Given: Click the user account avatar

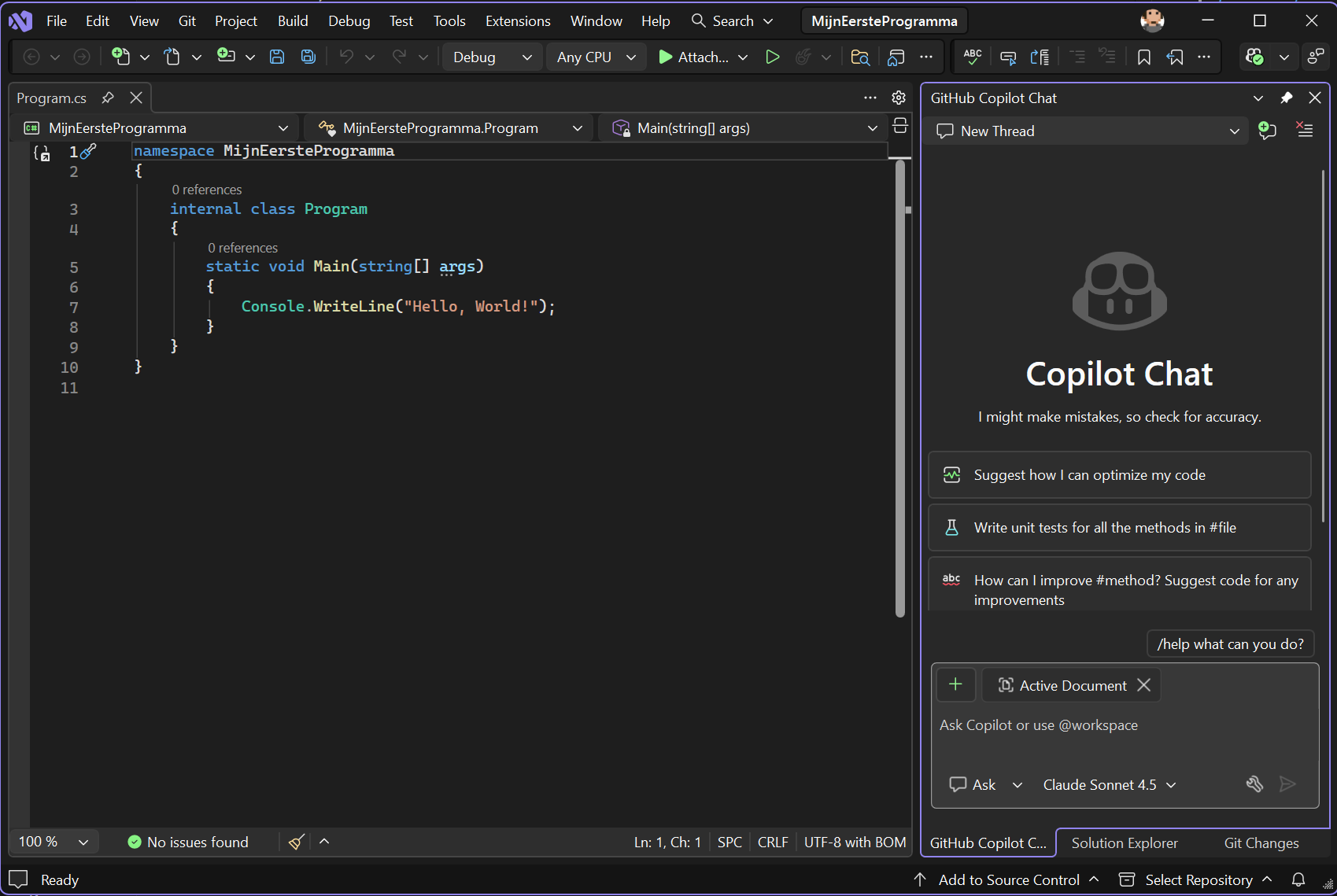Looking at the screenshot, I should 1152,21.
